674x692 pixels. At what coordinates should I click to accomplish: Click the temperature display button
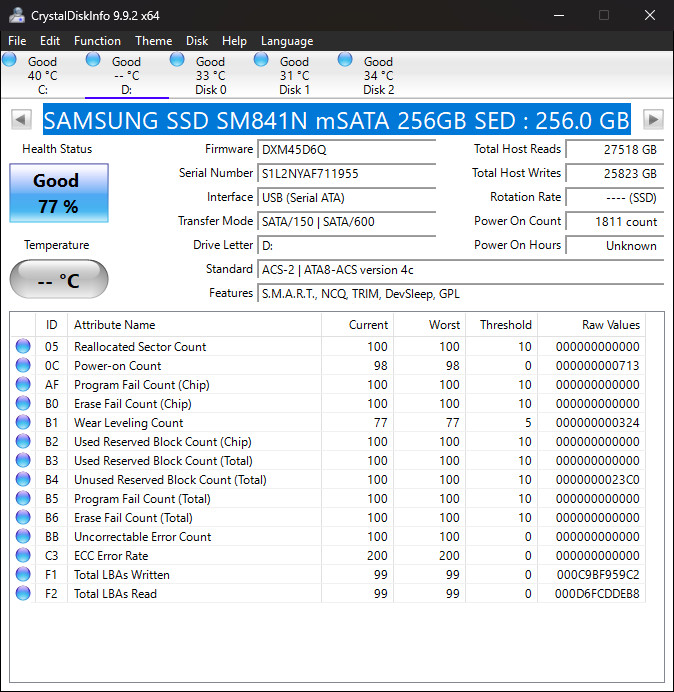(59, 280)
